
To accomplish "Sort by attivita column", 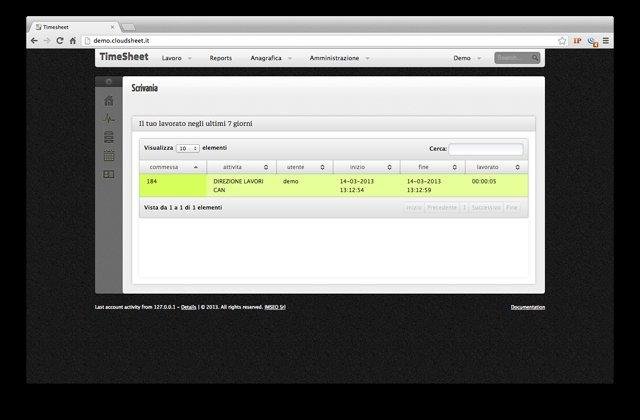I will point(242,167).
